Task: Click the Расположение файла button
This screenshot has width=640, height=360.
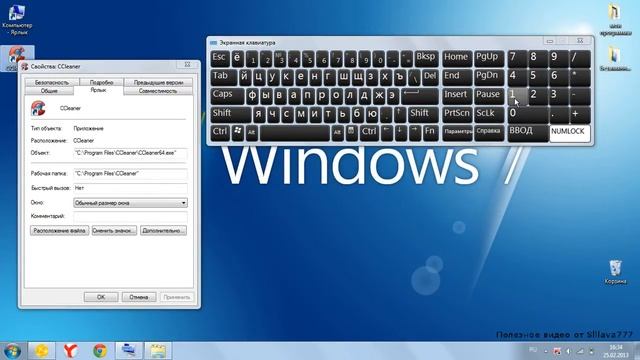Action: click(x=60, y=231)
